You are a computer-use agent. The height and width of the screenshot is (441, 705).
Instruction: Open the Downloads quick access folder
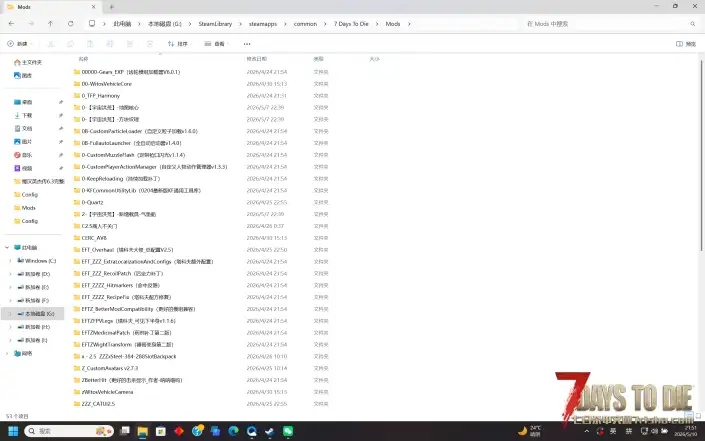pos(23,116)
